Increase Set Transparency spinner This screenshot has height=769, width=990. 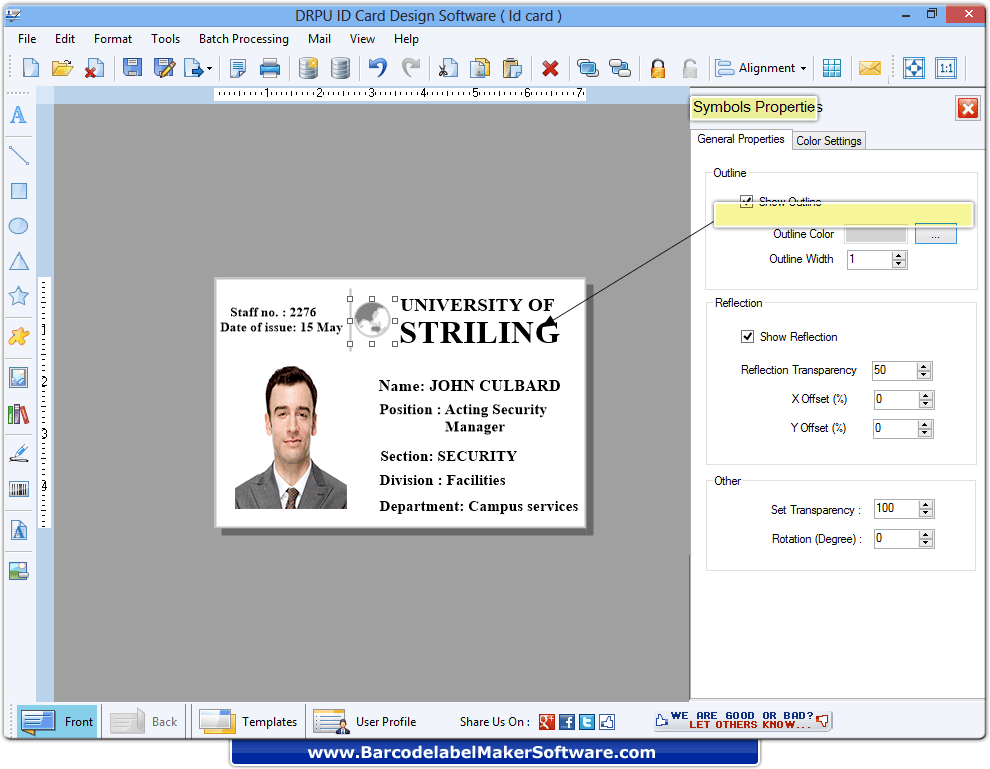(x=926, y=505)
